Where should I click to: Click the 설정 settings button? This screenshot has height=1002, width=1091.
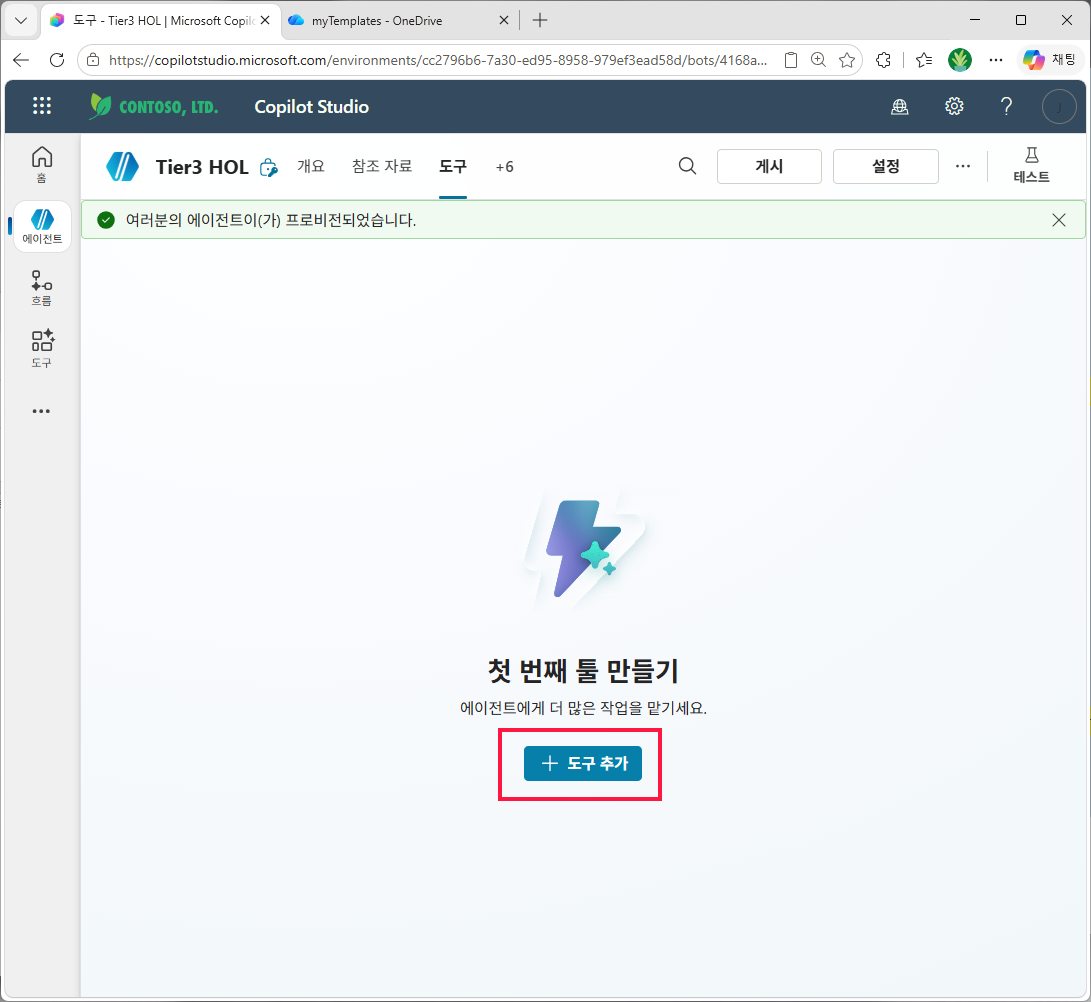point(886,166)
